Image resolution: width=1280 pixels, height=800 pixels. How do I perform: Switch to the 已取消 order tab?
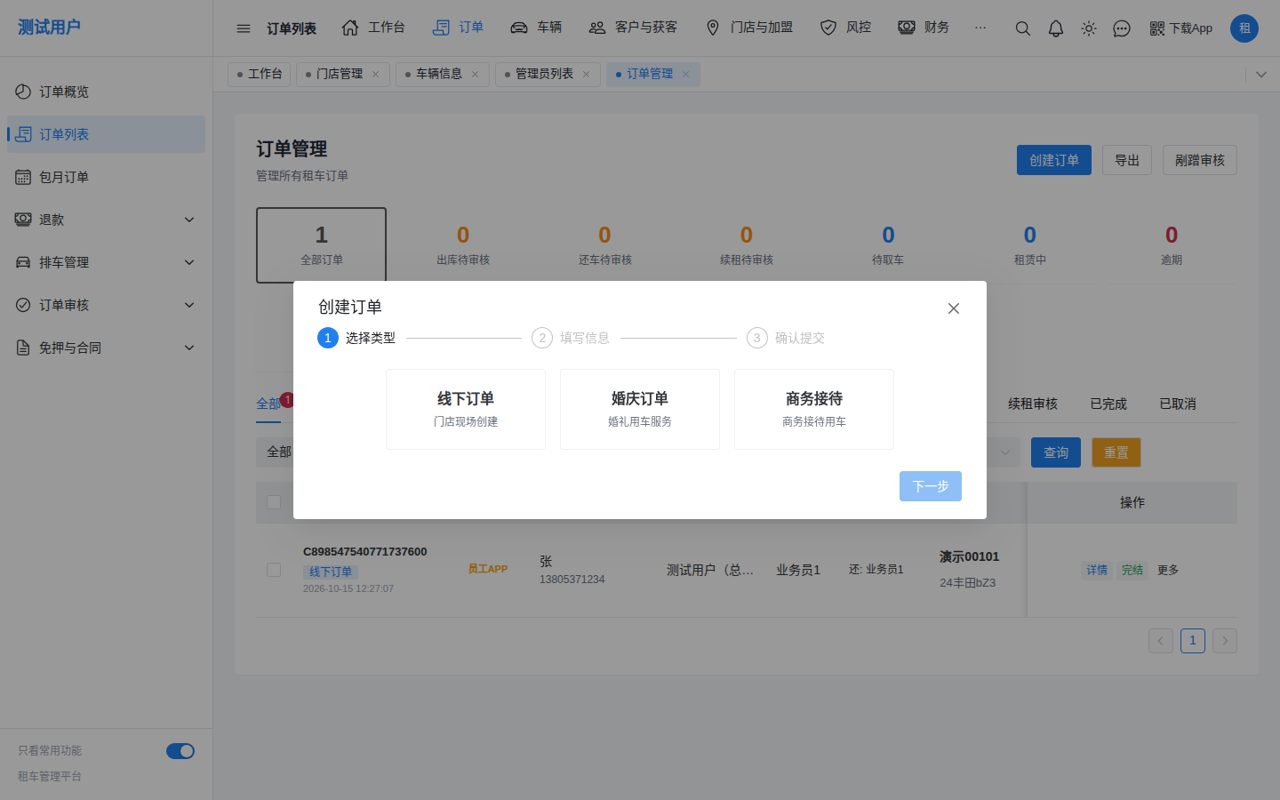(1177, 404)
